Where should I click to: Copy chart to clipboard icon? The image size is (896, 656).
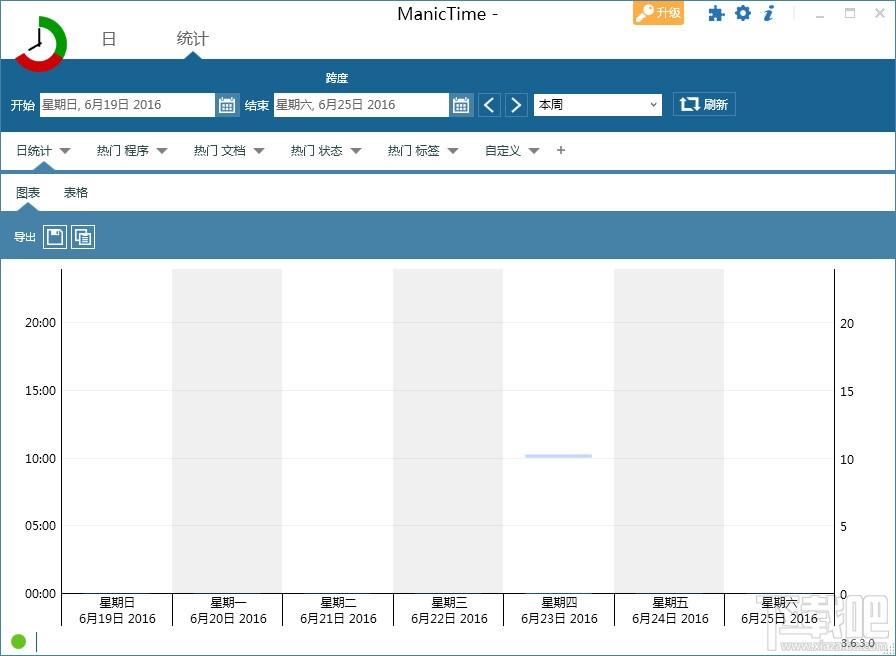(83, 237)
